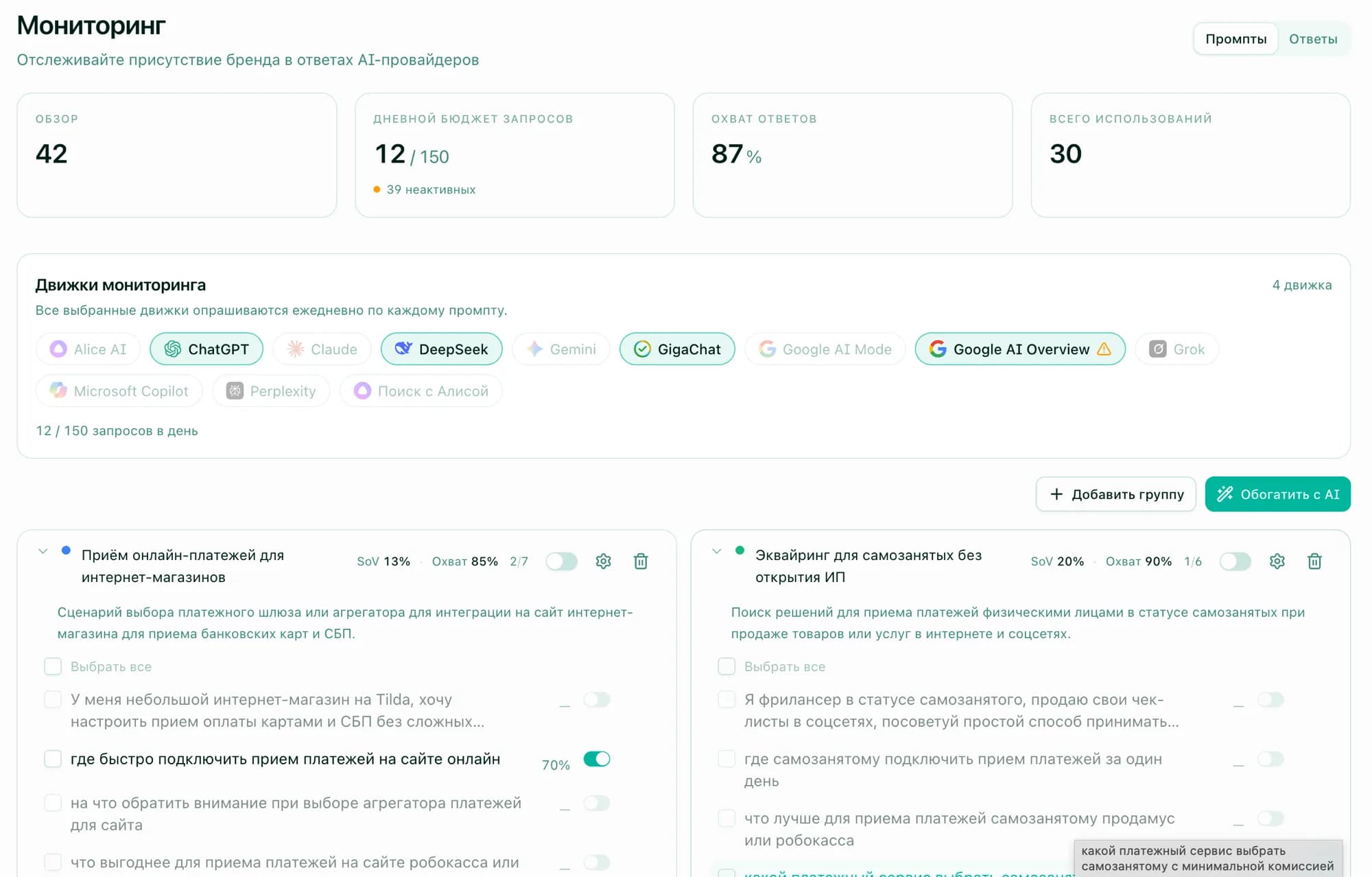This screenshot has height=877, width=1372.
Task: Check Выбрать все in Эквайринг group
Action: click(726, 666)
